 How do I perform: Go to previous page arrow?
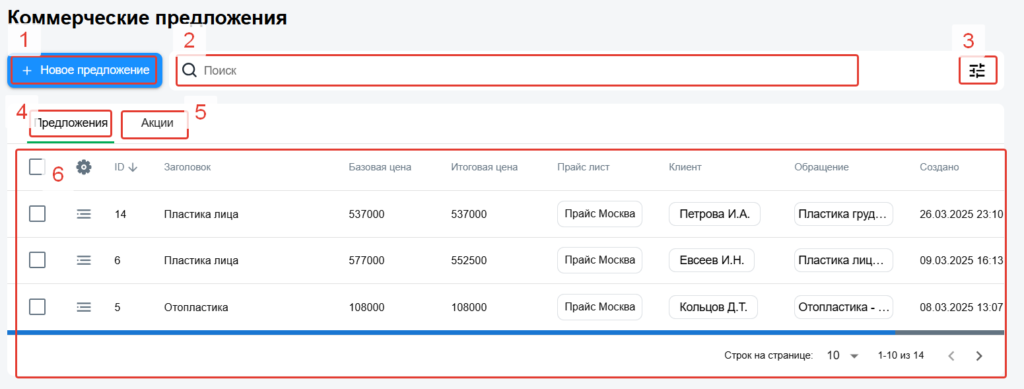(x=952, y=356)
